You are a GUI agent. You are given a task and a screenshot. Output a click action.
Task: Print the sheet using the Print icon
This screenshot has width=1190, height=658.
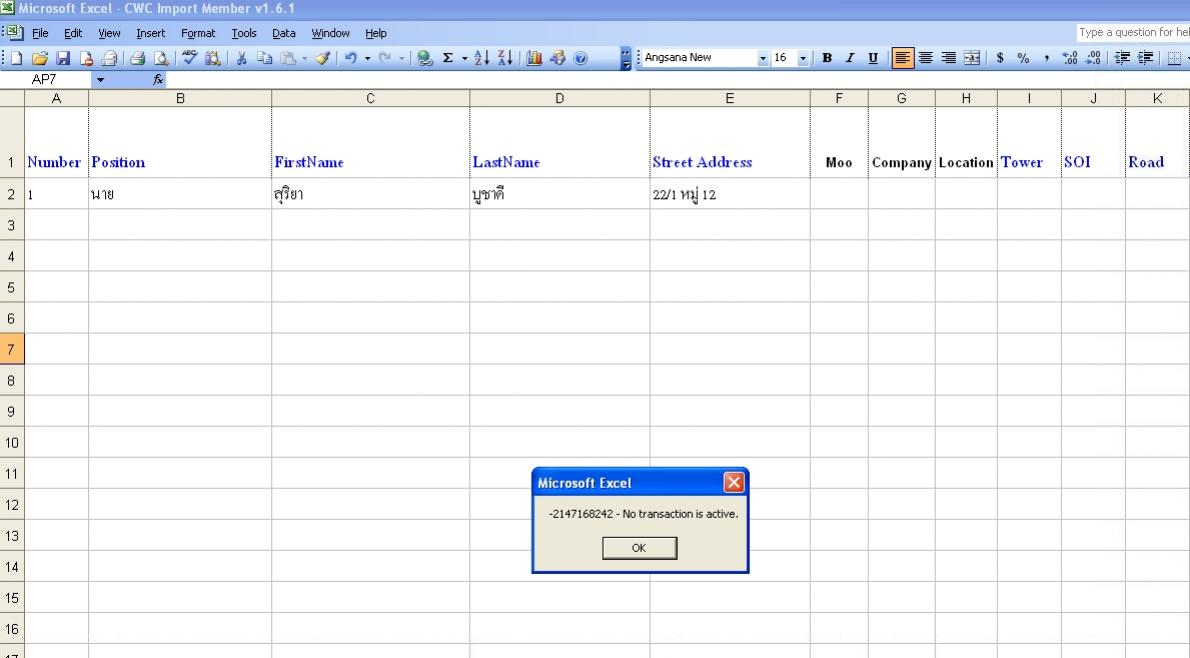137,58
